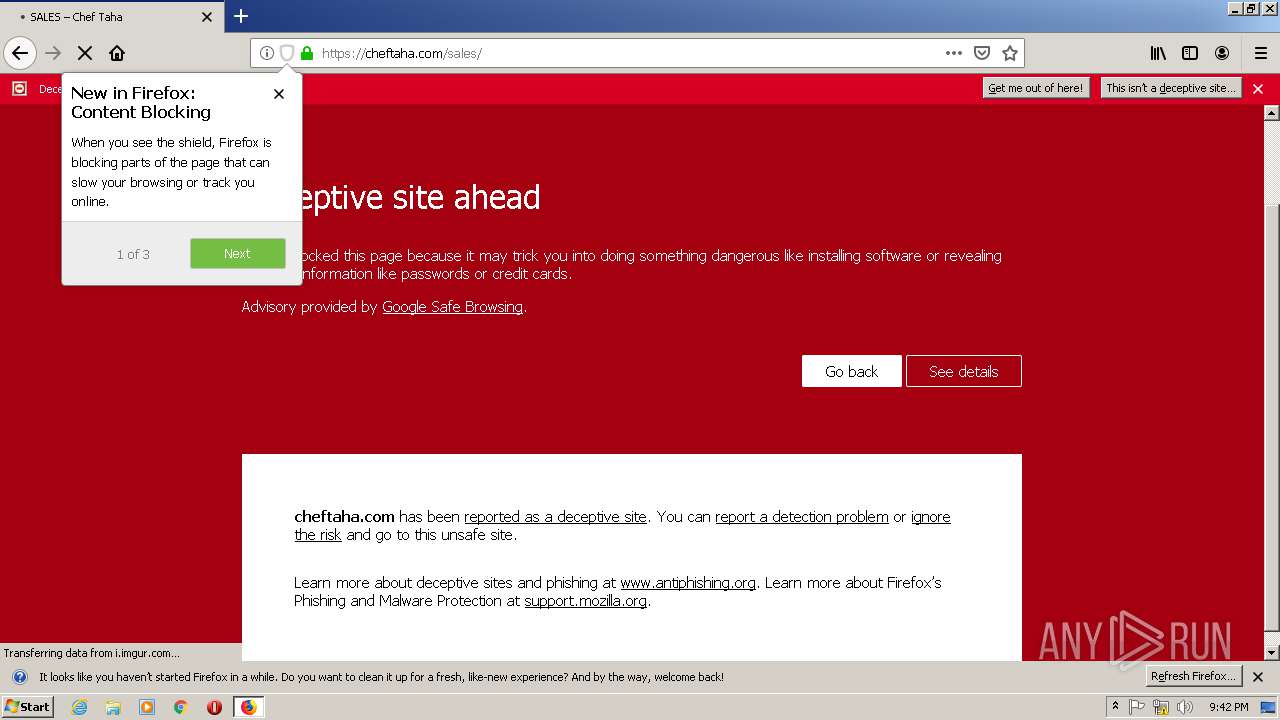Click scrollbar down arrow
The image size is (1280, 720).
1271,653
